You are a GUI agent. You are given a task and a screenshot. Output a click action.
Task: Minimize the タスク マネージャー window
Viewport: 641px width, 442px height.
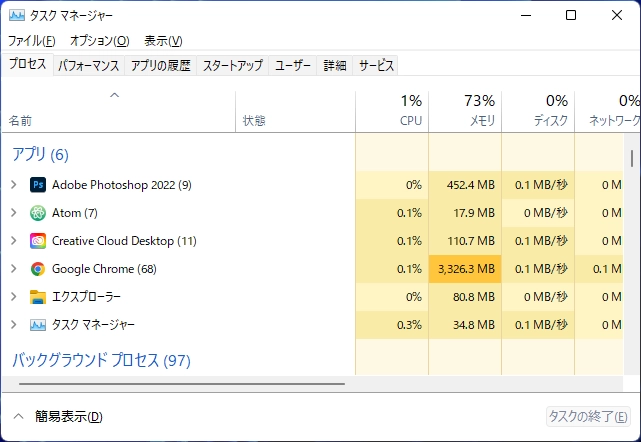click(x=526, y=16)
